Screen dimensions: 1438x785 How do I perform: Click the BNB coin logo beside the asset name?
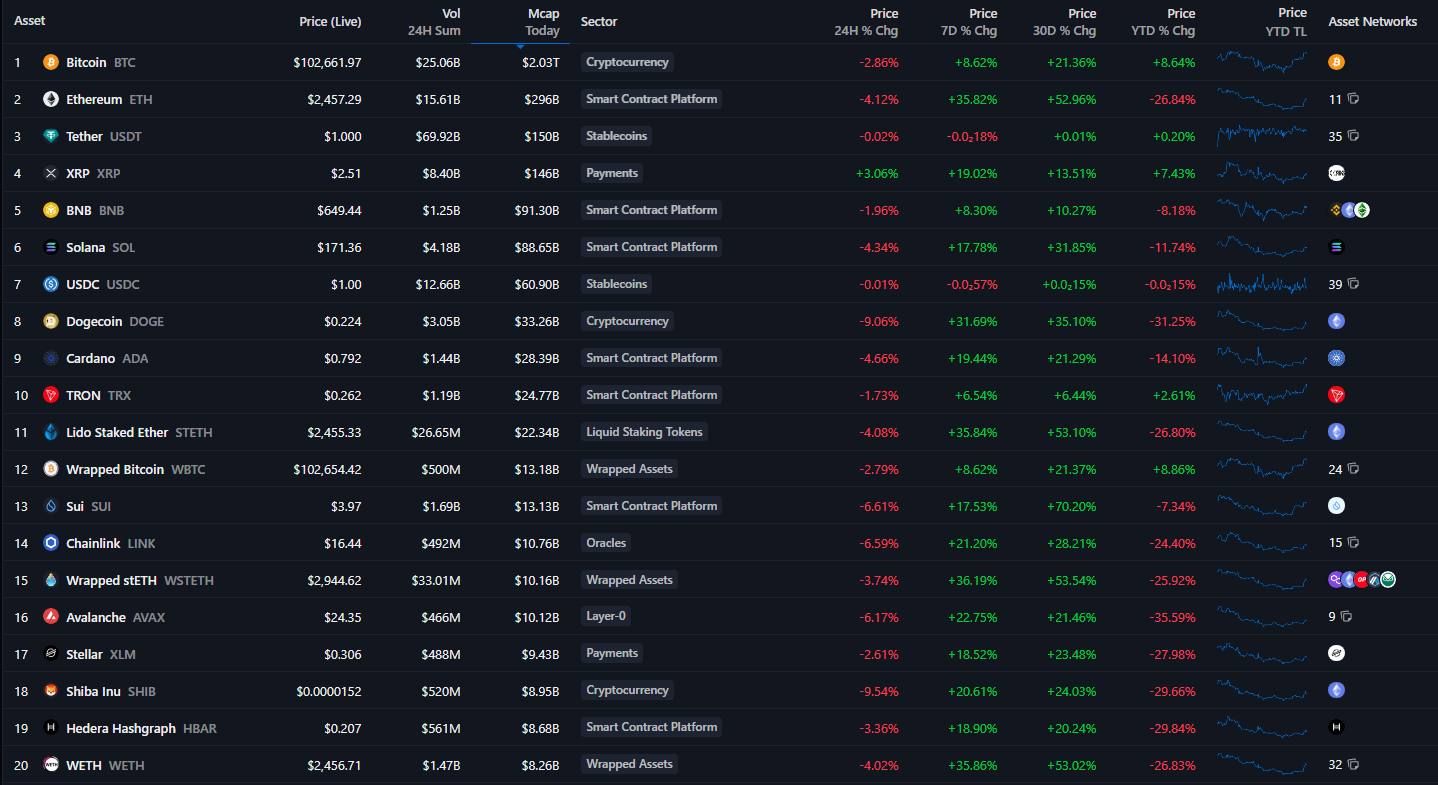51,210
